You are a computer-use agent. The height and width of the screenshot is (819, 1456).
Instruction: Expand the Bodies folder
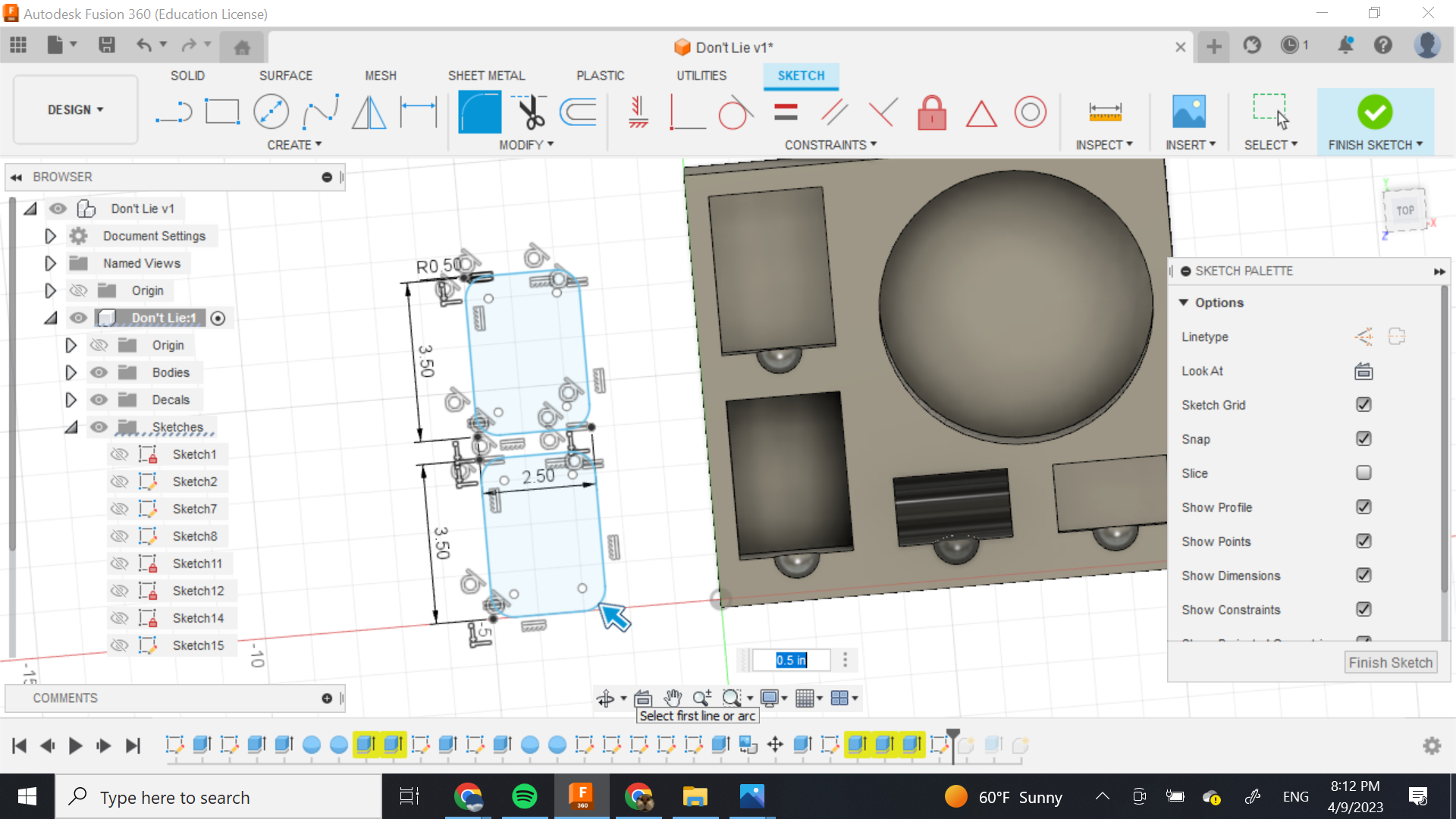click(x=71, y=372)
